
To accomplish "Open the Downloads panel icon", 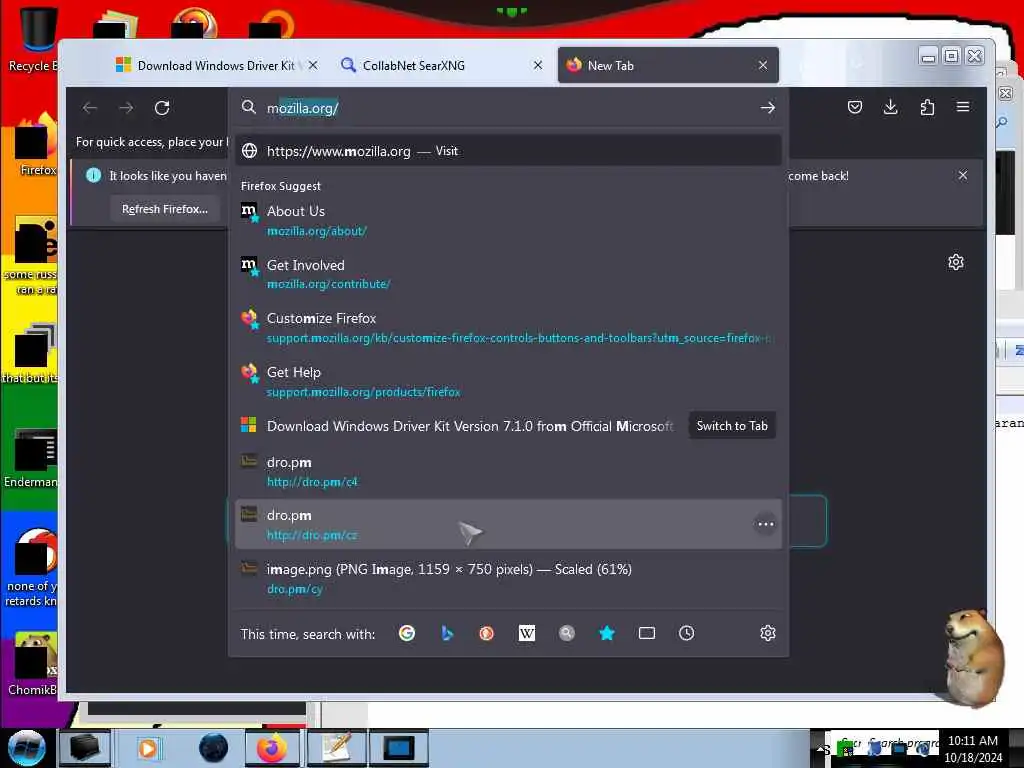I will [890, 107].
